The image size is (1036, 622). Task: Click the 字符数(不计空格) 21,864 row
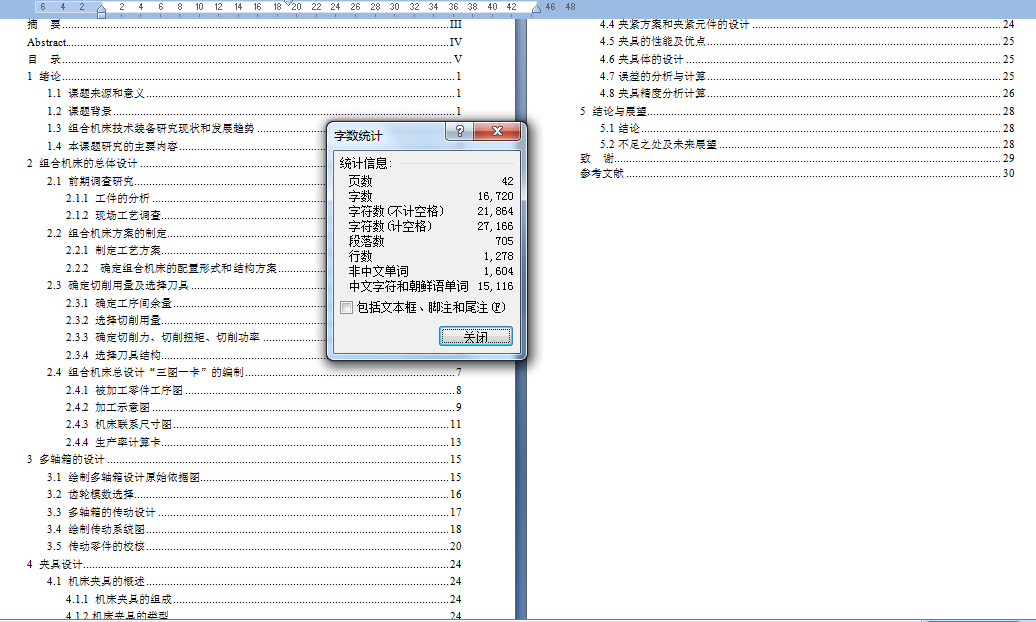click(x=431, y=211)
